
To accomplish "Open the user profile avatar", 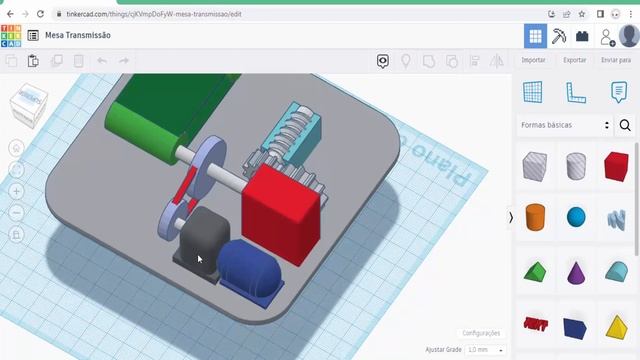I will coord(629,36).
